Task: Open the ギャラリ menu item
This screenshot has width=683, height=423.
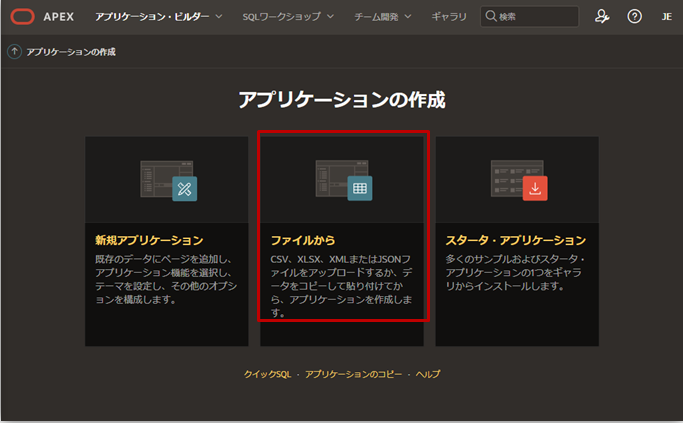Action: point(448,17)
